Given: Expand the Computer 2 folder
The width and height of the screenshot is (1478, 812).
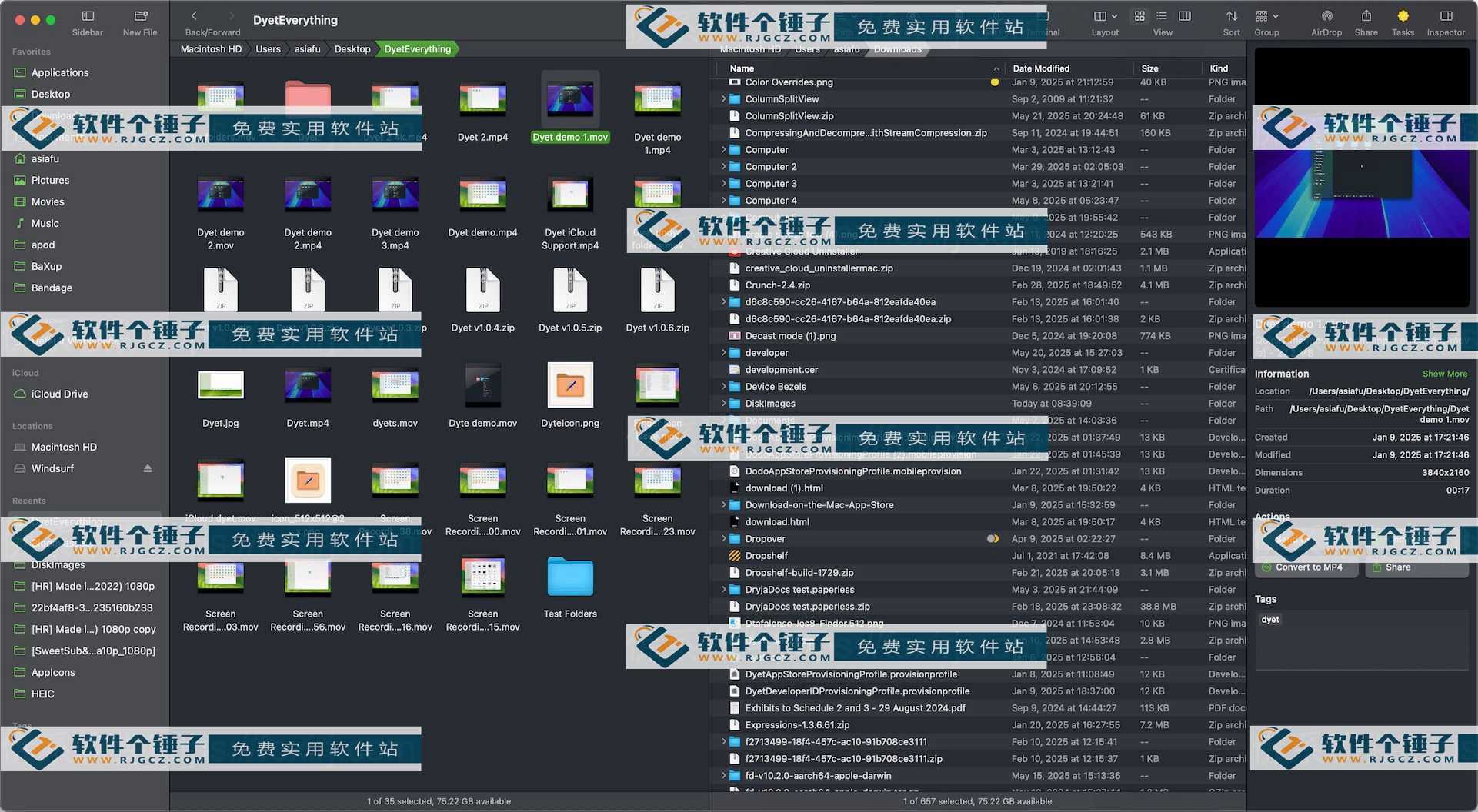Looking at the screenshot, I should (x=723, y=166).
